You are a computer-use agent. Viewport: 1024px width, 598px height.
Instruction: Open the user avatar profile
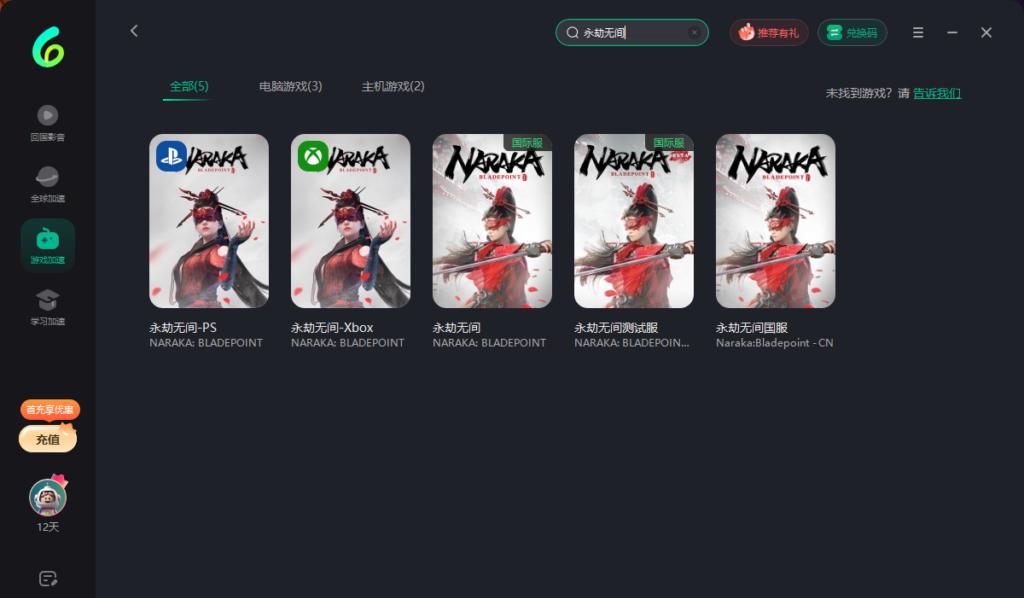(x=48, y=497)
